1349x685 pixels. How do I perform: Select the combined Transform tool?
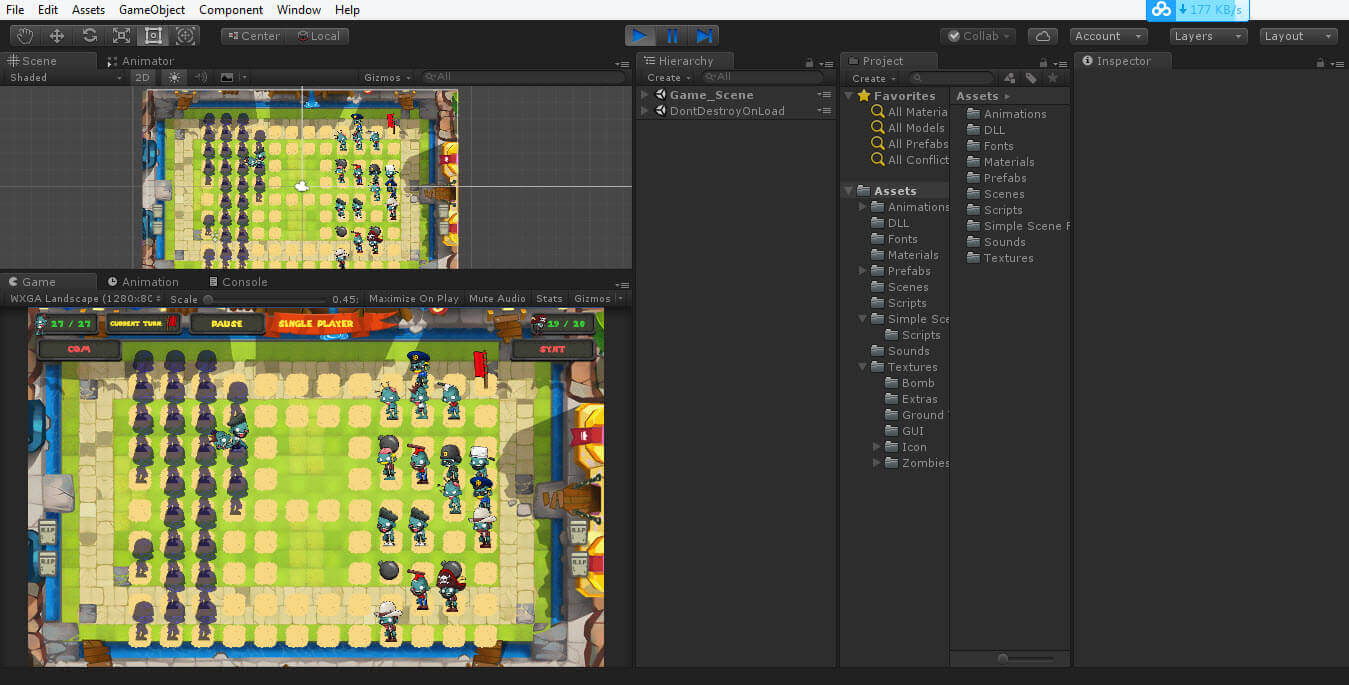(185, 36)
